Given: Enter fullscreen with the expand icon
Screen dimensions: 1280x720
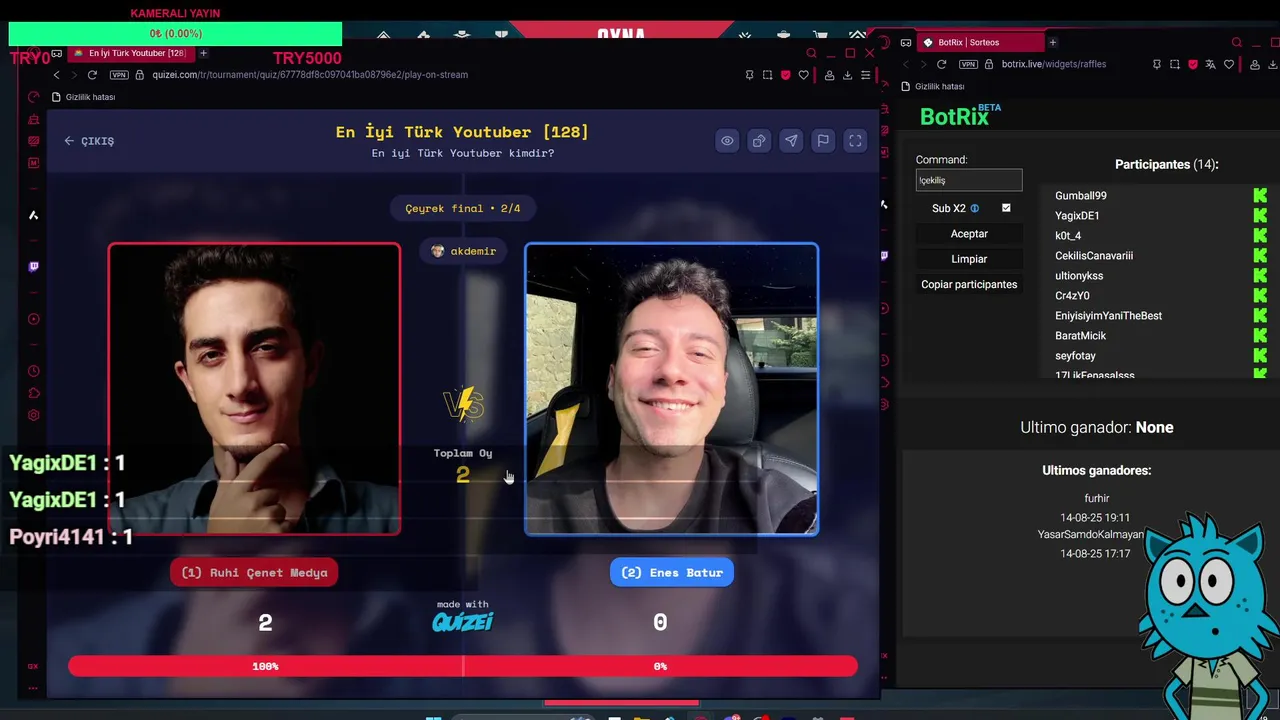Looking at the screenshot, I should 855,141.
